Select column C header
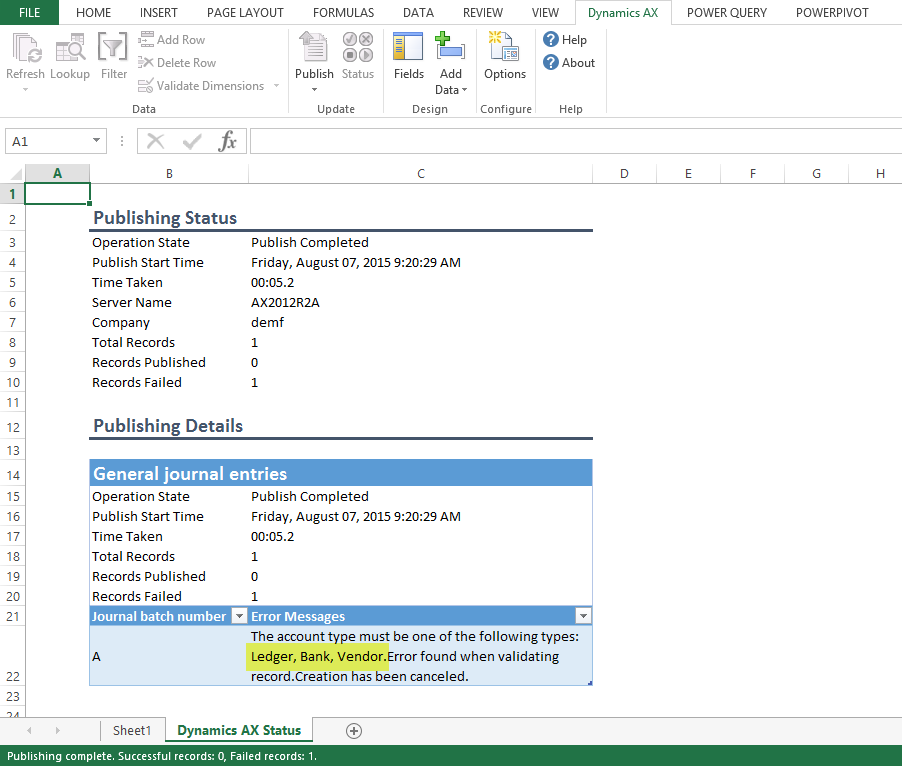Image resolution: width=902 pixels, height=766 pixels. click(421, 174)
